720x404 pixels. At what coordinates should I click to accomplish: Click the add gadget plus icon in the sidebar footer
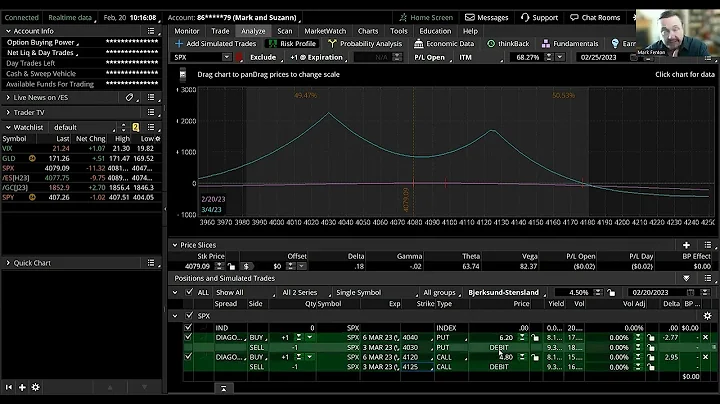[x=22, y=387]
